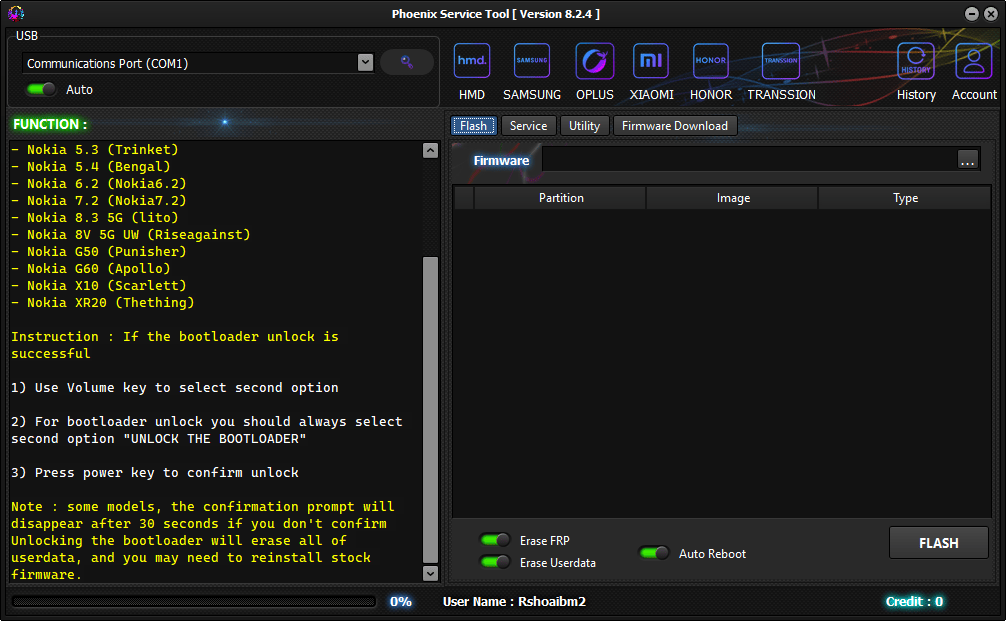Browse firmware with the ellipsis button
This screenshot has width=1006, height=621.
tap(967, 160)
